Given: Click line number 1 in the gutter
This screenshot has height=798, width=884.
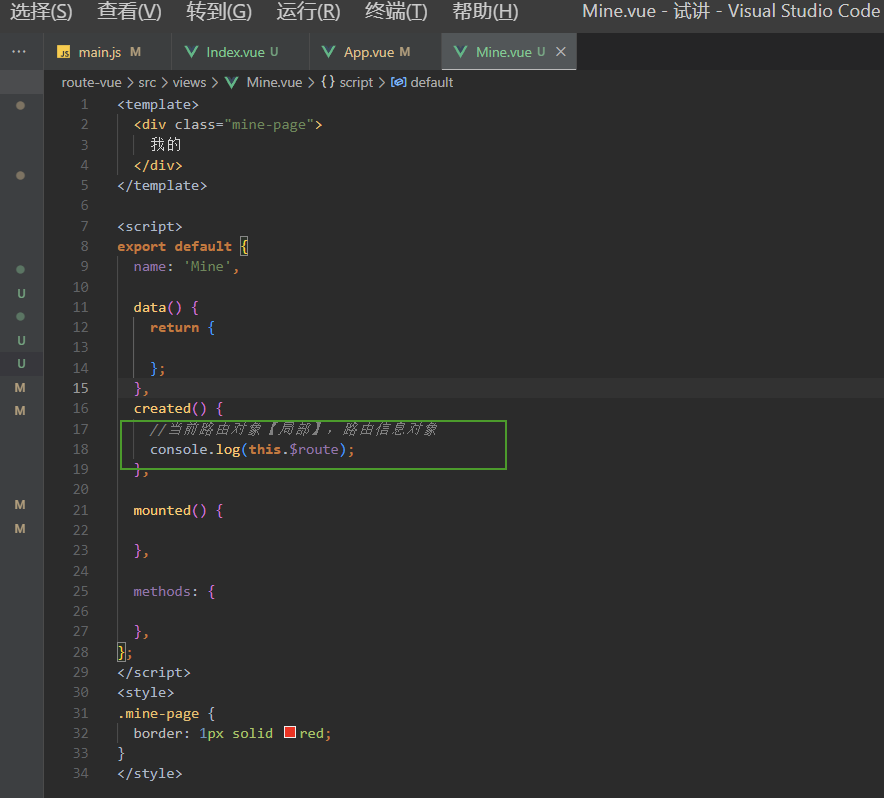Looking at the screenshot, I should tap(85, 104).
